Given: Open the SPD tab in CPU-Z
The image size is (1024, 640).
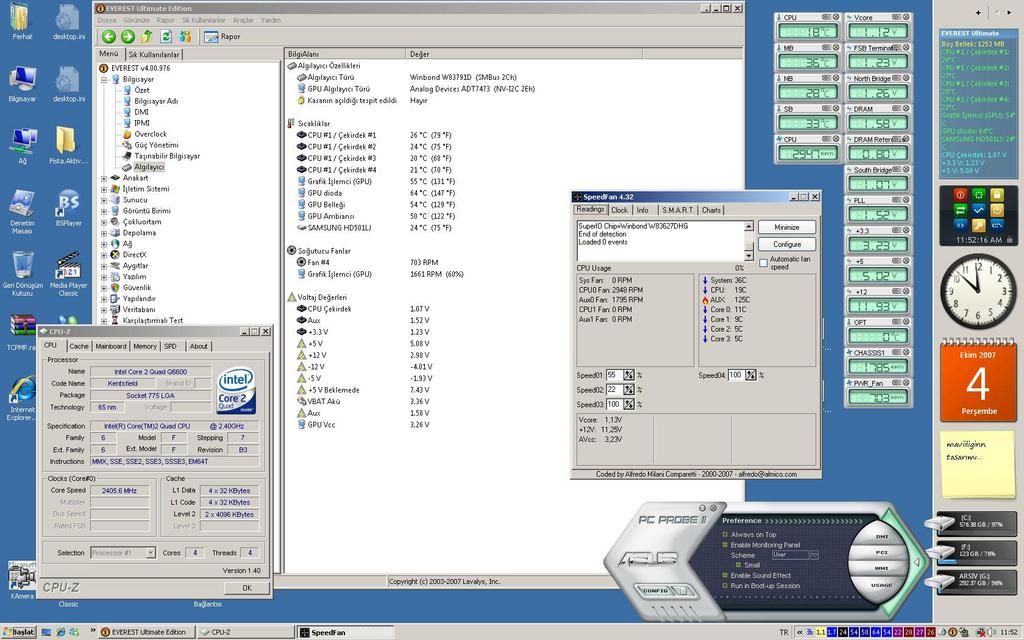Looking at the screenshot, I should coord(170,347).
